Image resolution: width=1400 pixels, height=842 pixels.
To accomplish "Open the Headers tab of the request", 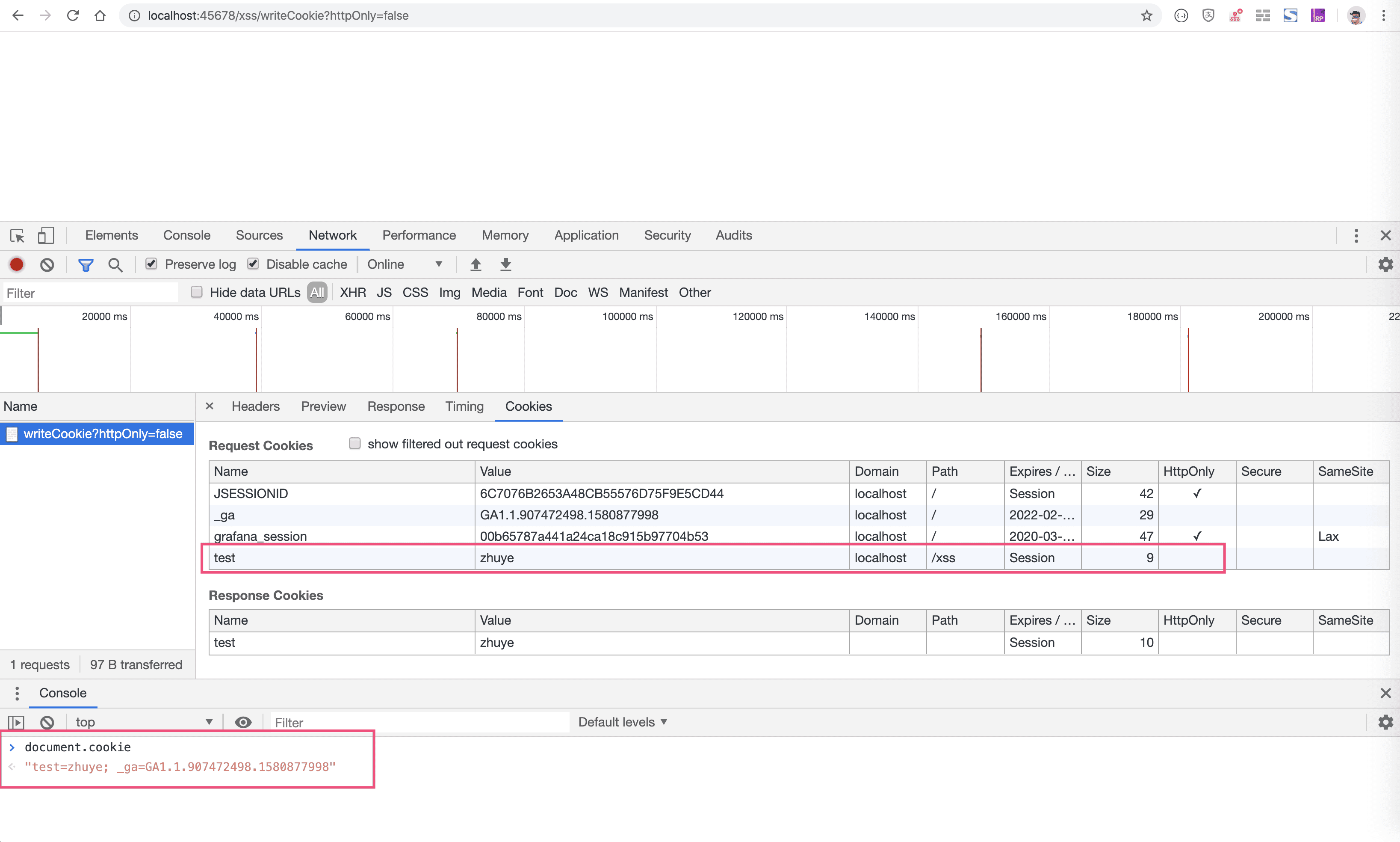I will coord(255,406).
